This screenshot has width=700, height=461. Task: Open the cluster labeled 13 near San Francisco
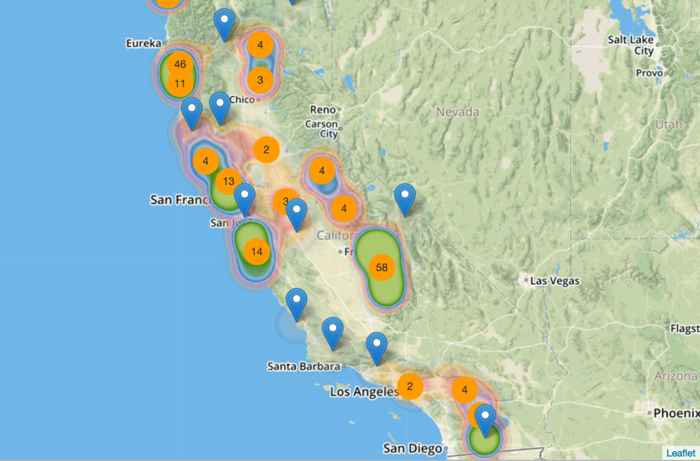coord(229,182)
